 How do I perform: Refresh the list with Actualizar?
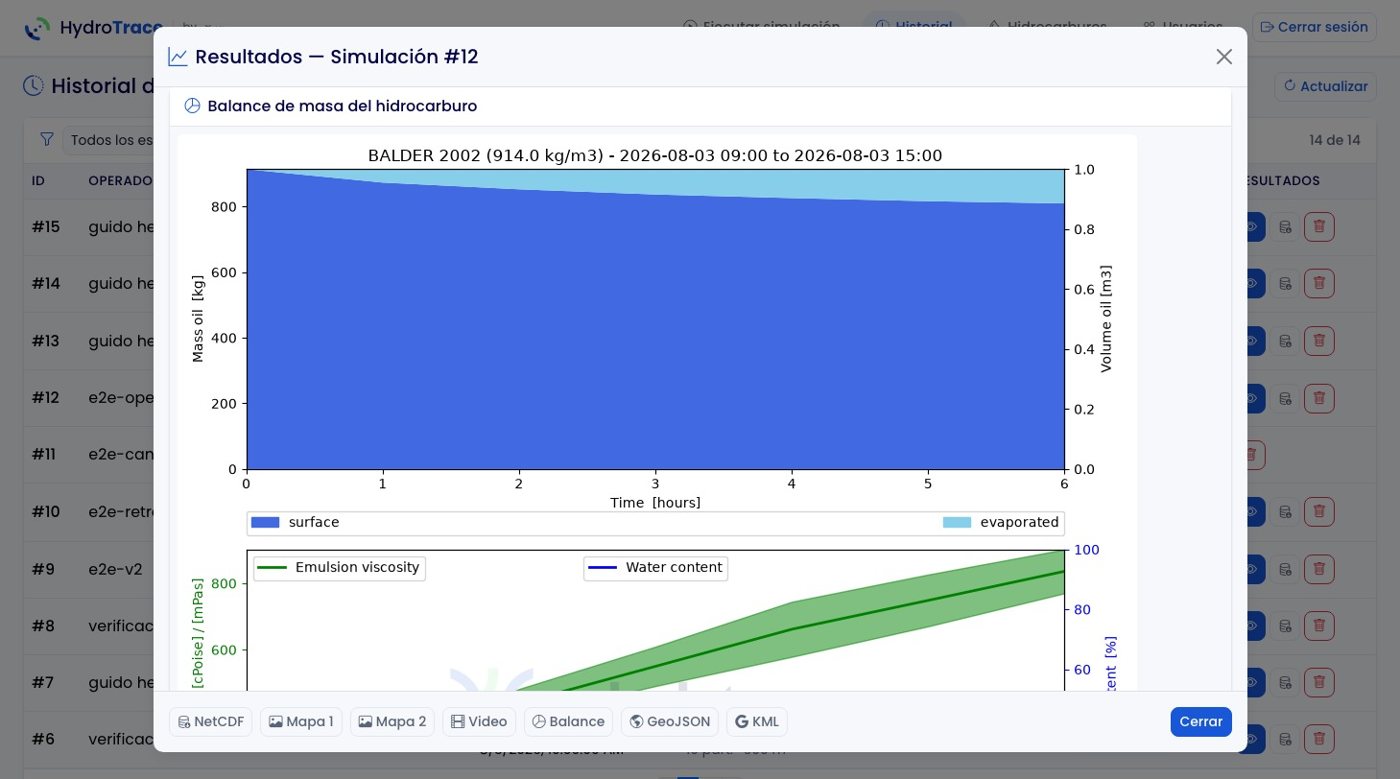pyautogui.click(x=1325, y=86)
